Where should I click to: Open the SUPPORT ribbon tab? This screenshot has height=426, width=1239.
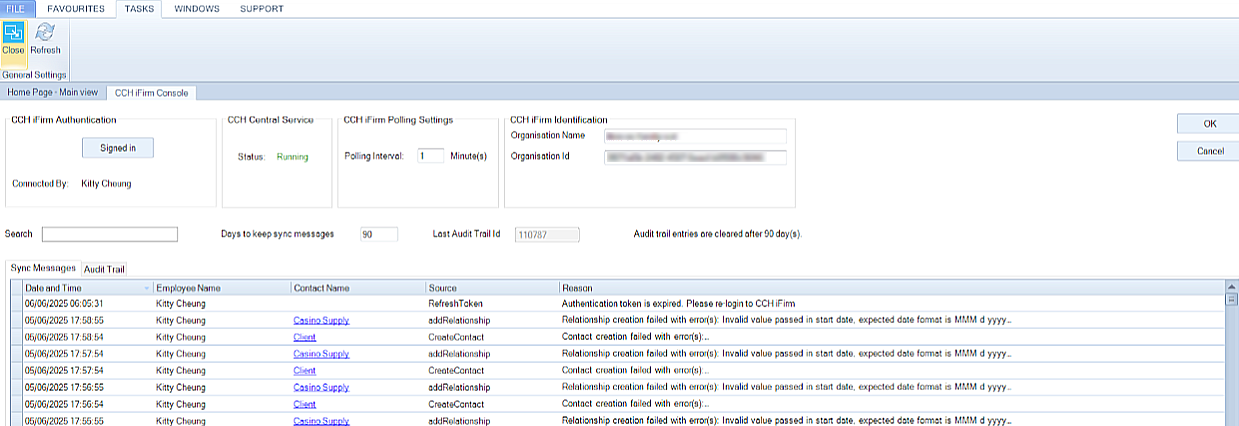click(x=261, y=8)
